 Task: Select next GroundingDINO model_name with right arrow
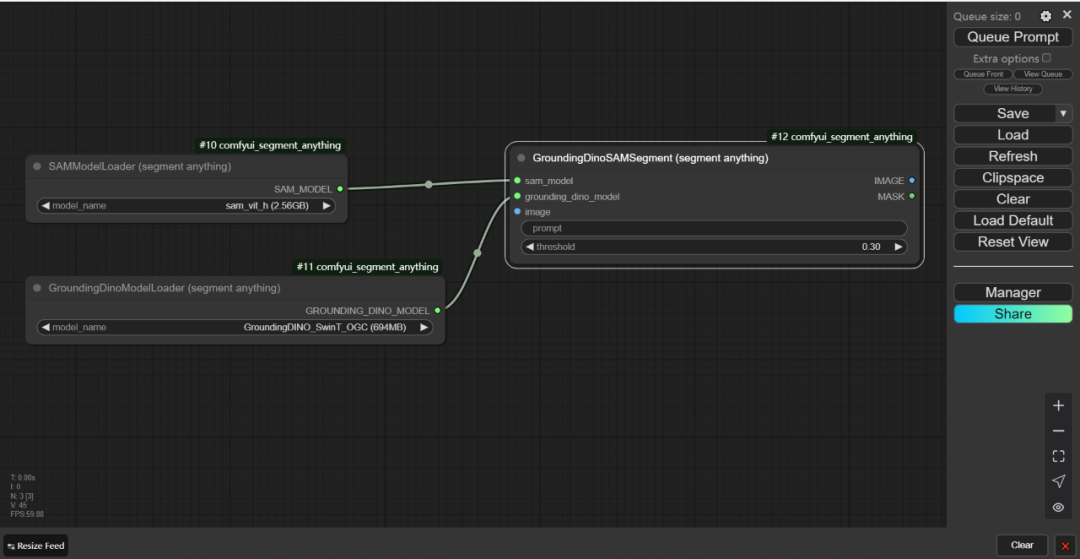pyautogui.click(x=424, y=328)
